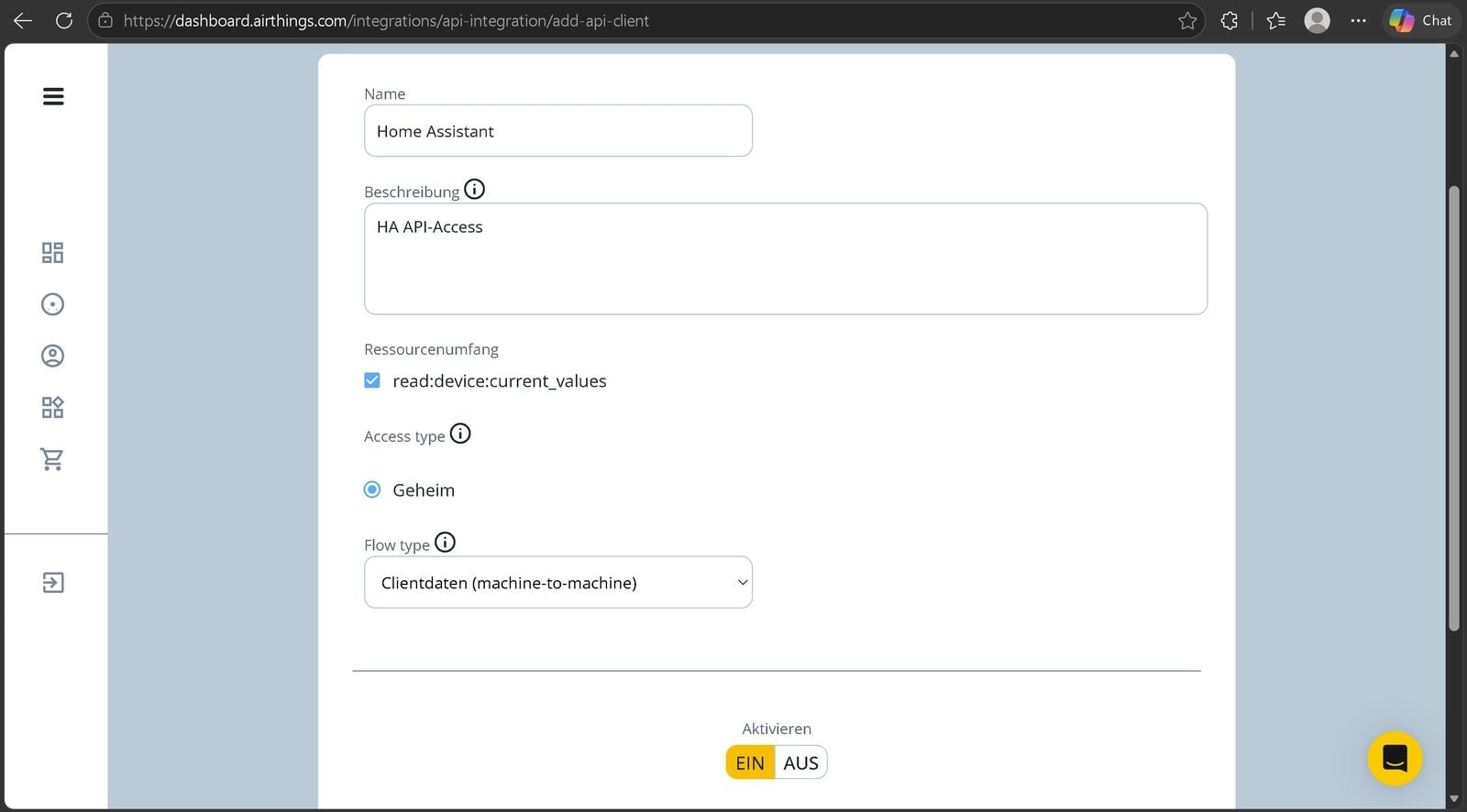1467x812 pixels.
Task: Click the Name input field
Action: click(558, 131)
